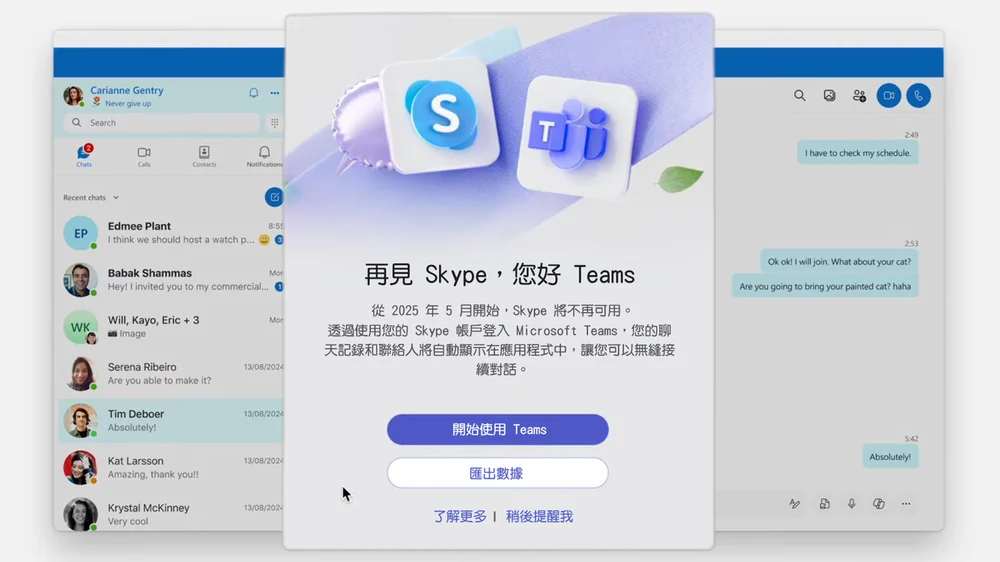
Task: Click the microphone voice message icon
Action: point(852,504)
